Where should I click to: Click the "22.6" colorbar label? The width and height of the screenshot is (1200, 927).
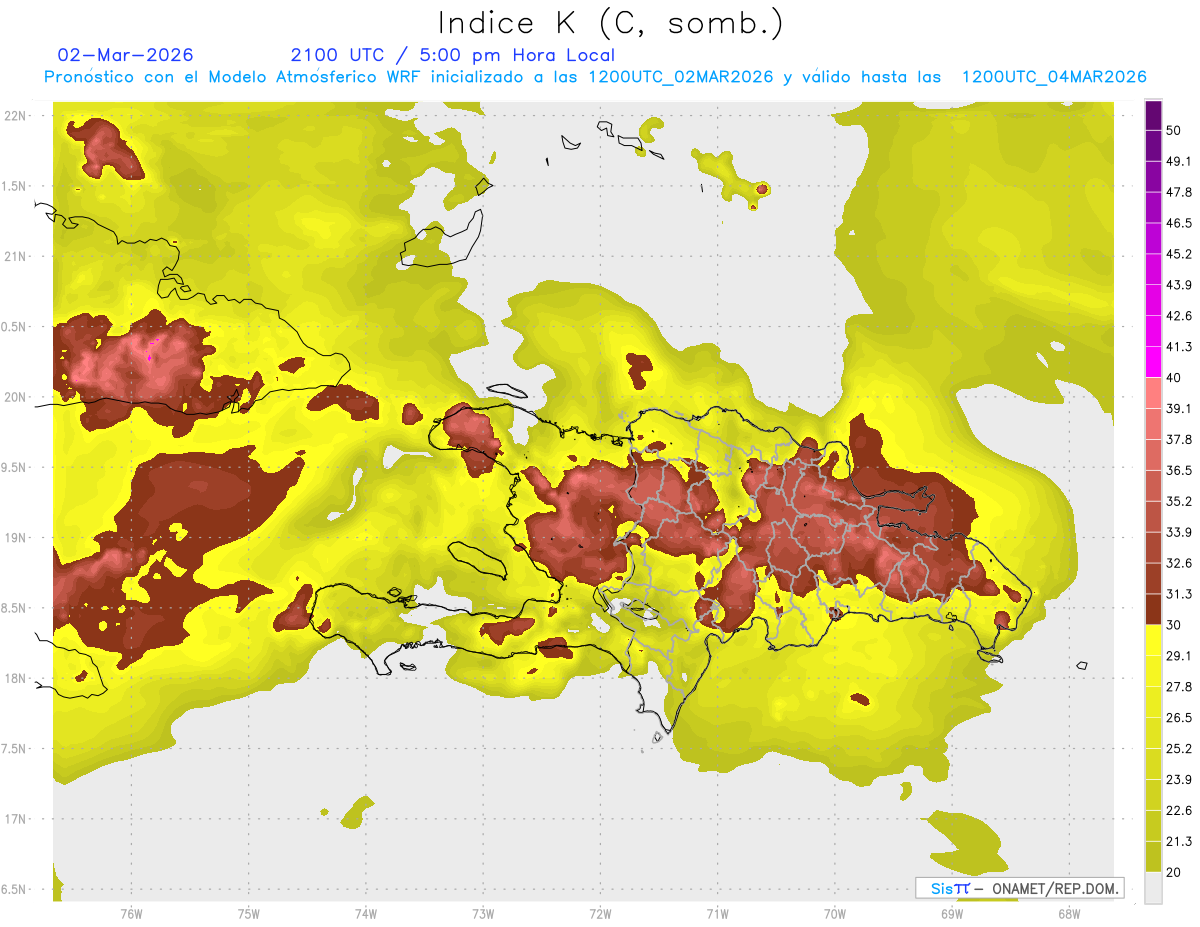point(1179,811)
